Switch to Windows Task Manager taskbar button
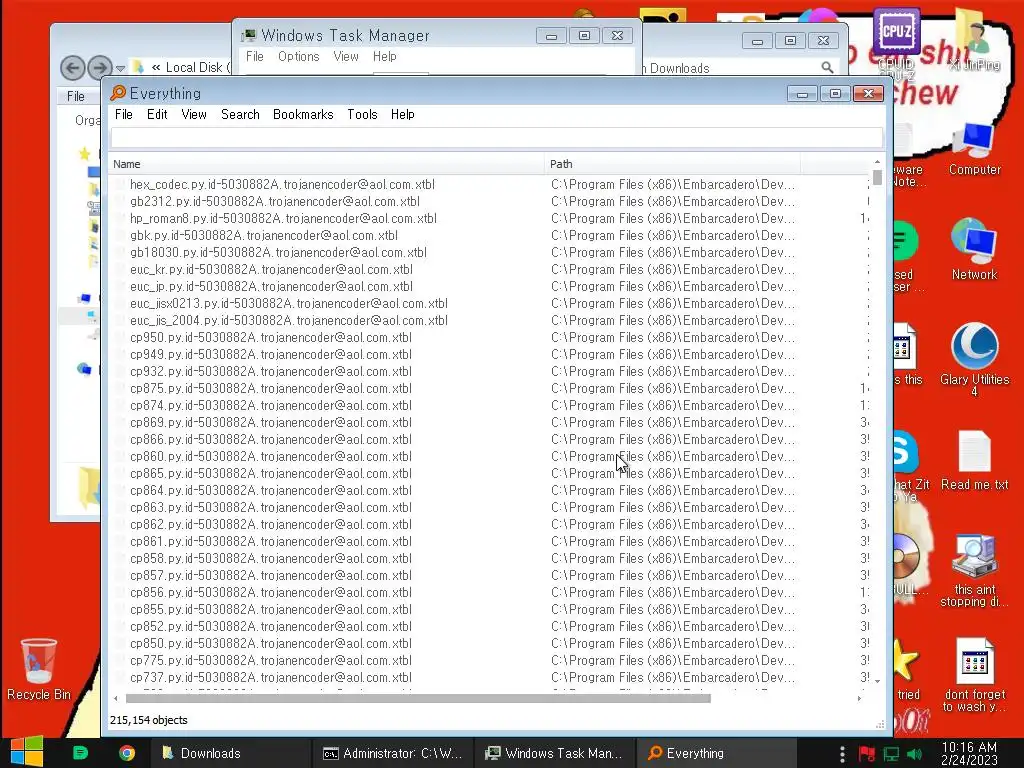This screenshot has width=1024, height=768. (x=554, y=753)
